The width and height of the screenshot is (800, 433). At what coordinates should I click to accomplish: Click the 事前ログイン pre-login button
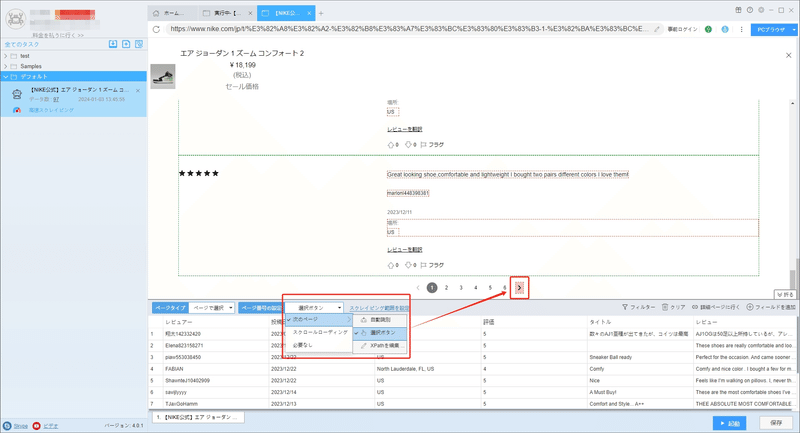click(682, 29)
